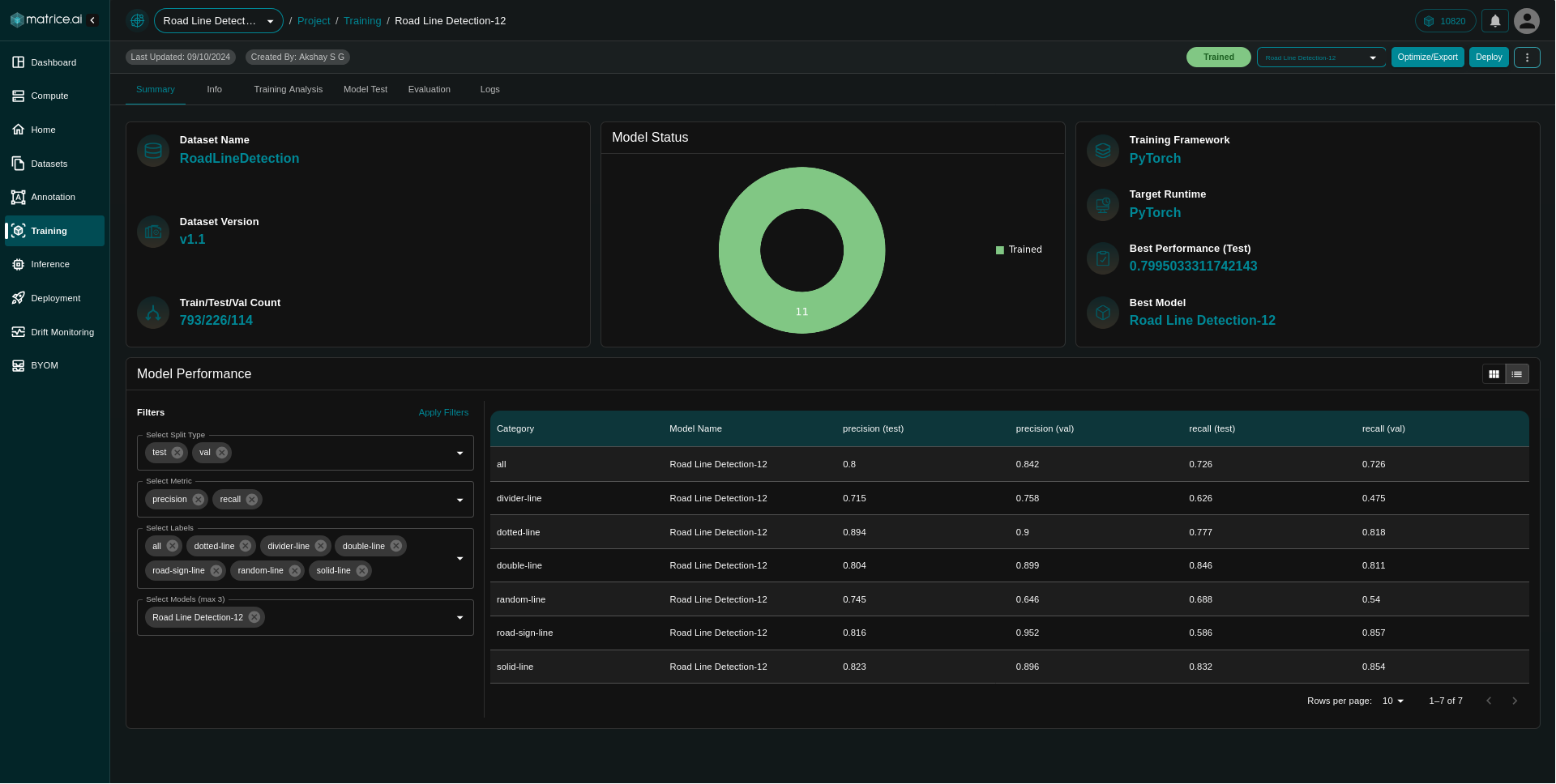Open Inference in the sidebar
Screen dimensions: 1556x784
pos(54,264)
